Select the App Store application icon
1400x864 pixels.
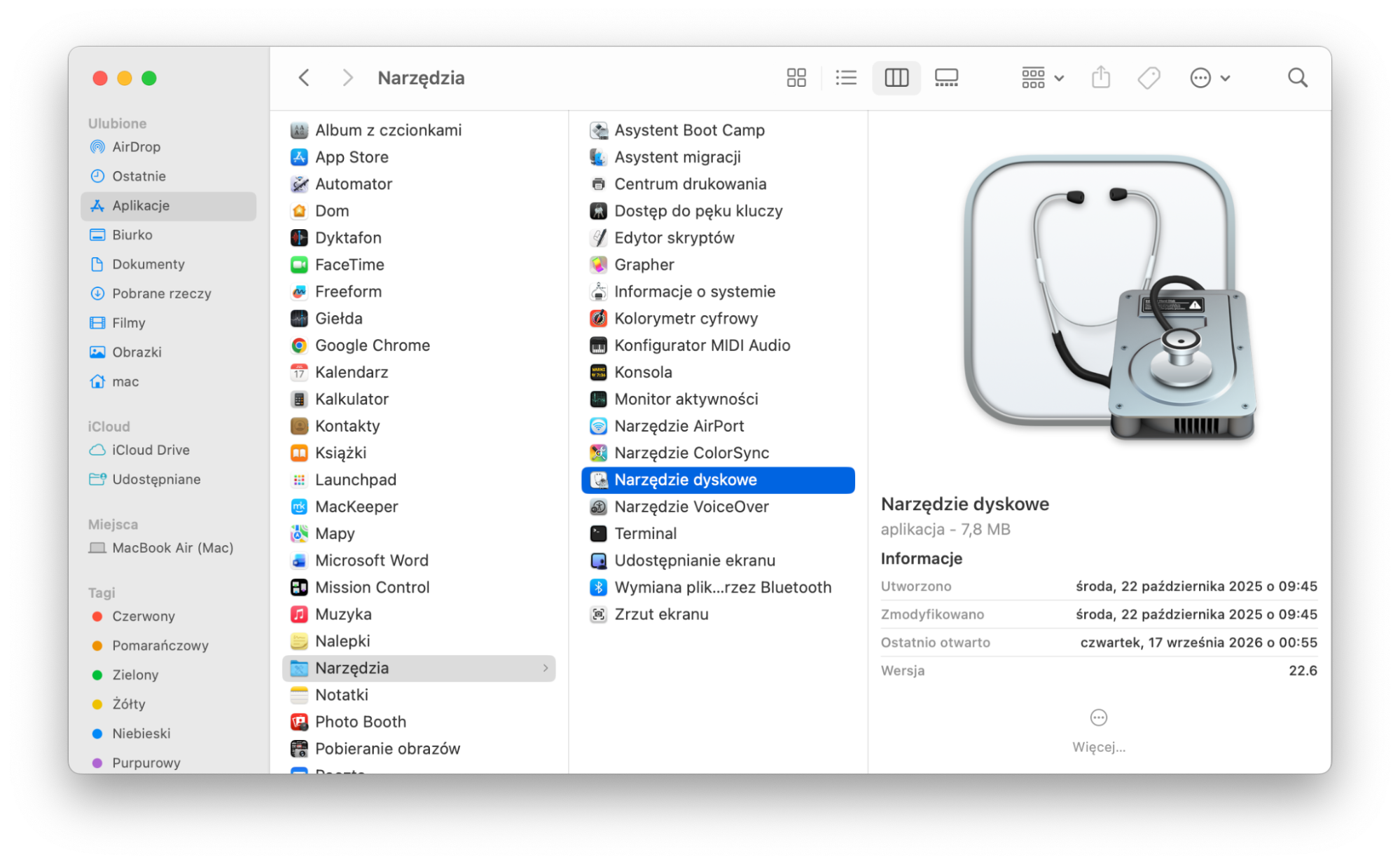[299, 157]
